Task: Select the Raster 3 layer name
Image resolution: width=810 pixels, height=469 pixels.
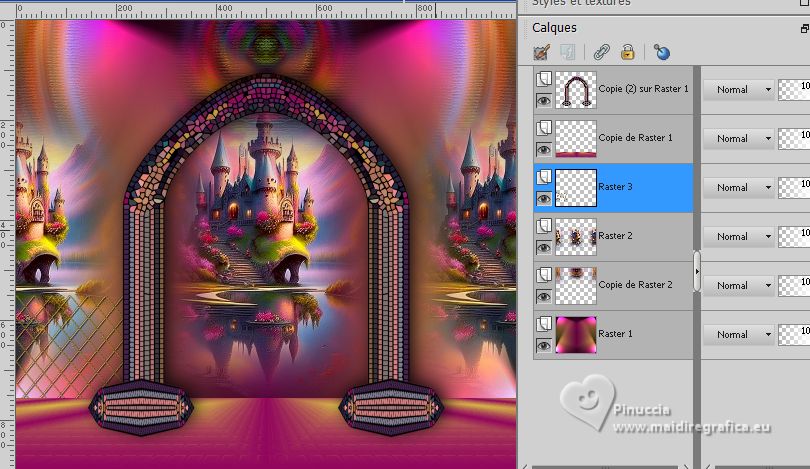Action: click(615, 186)
